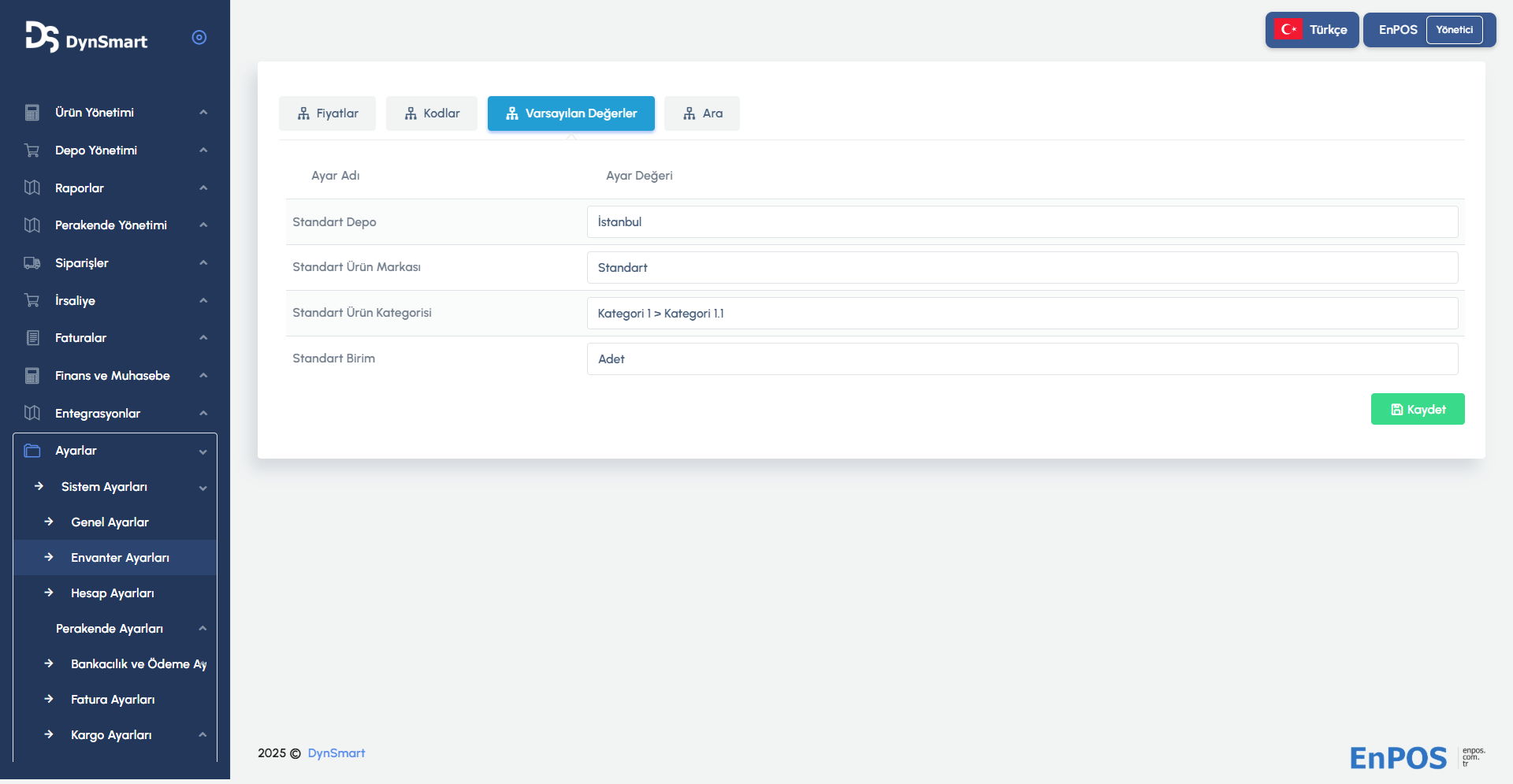Open Genel Ayarlar in the sidebar
Viewport: 1513px width, 784px height.
tap(110, 522)
